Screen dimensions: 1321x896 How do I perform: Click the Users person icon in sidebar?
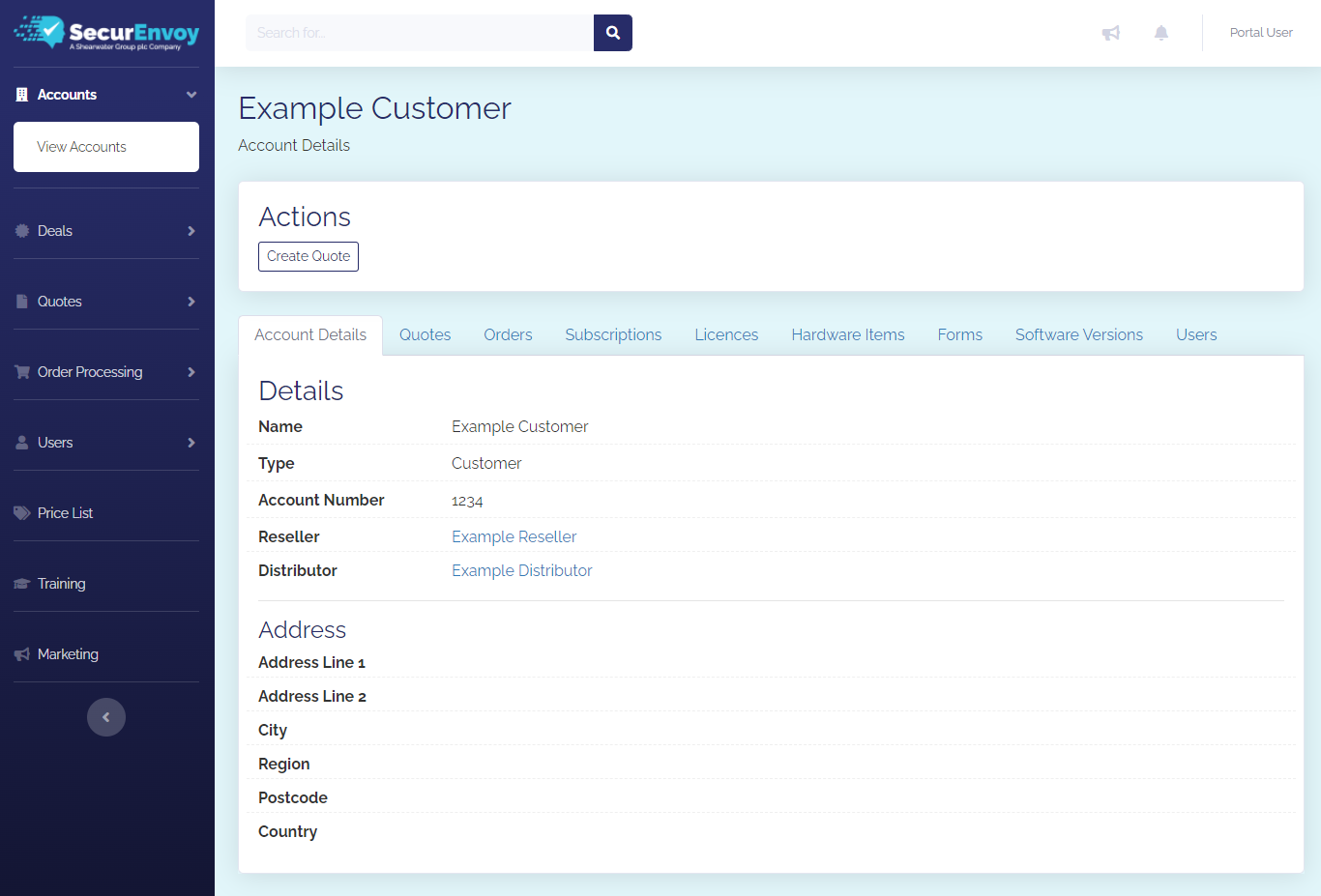click(x=22, y=443)
